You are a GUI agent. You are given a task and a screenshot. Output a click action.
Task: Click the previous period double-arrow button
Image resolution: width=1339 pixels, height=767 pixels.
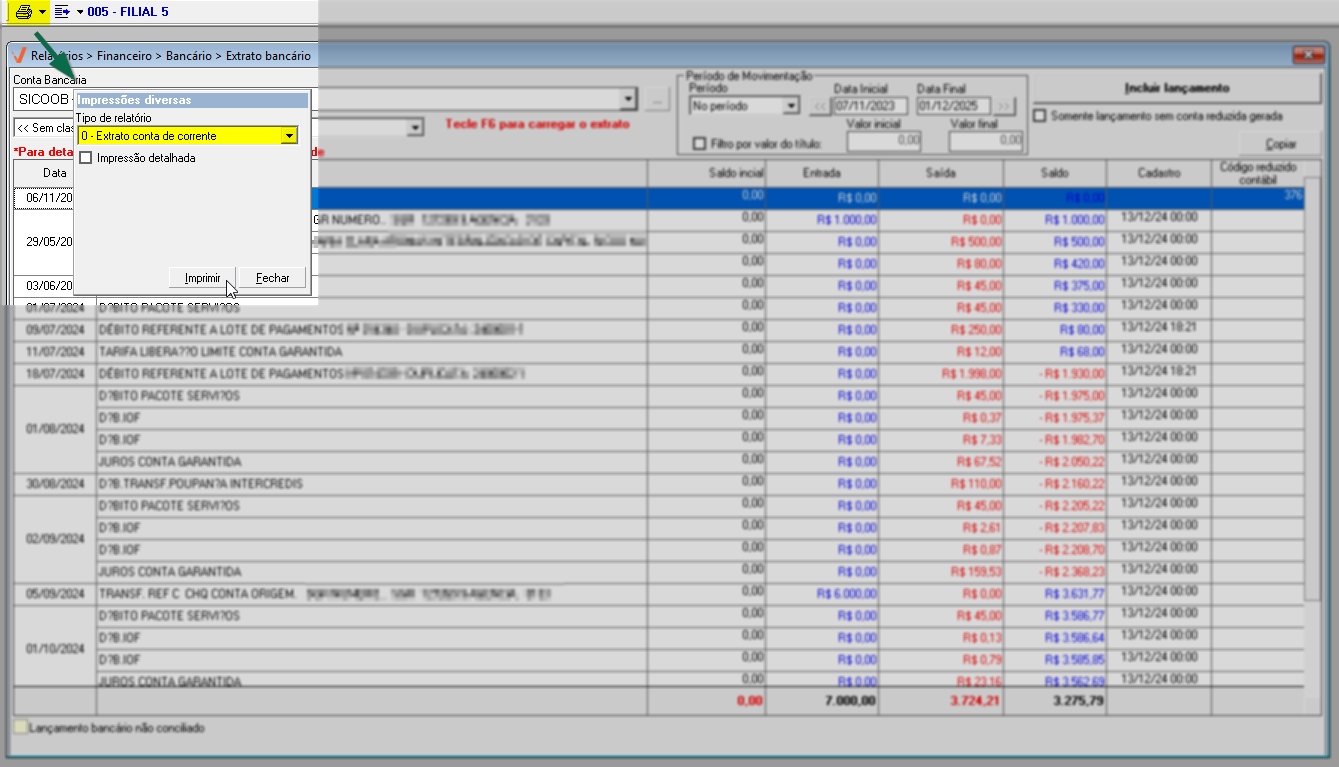819,106
